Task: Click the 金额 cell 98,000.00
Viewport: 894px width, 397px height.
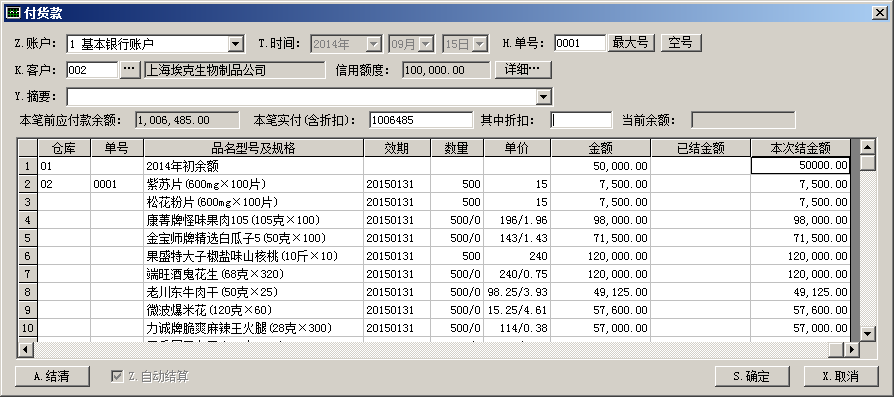Action: pyautogui.click(x=600, y=220)
